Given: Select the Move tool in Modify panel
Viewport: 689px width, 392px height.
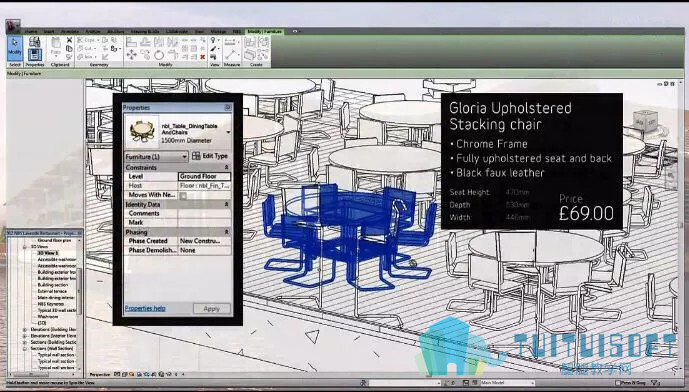Looking at the screenshot, I should coord(131,54).
